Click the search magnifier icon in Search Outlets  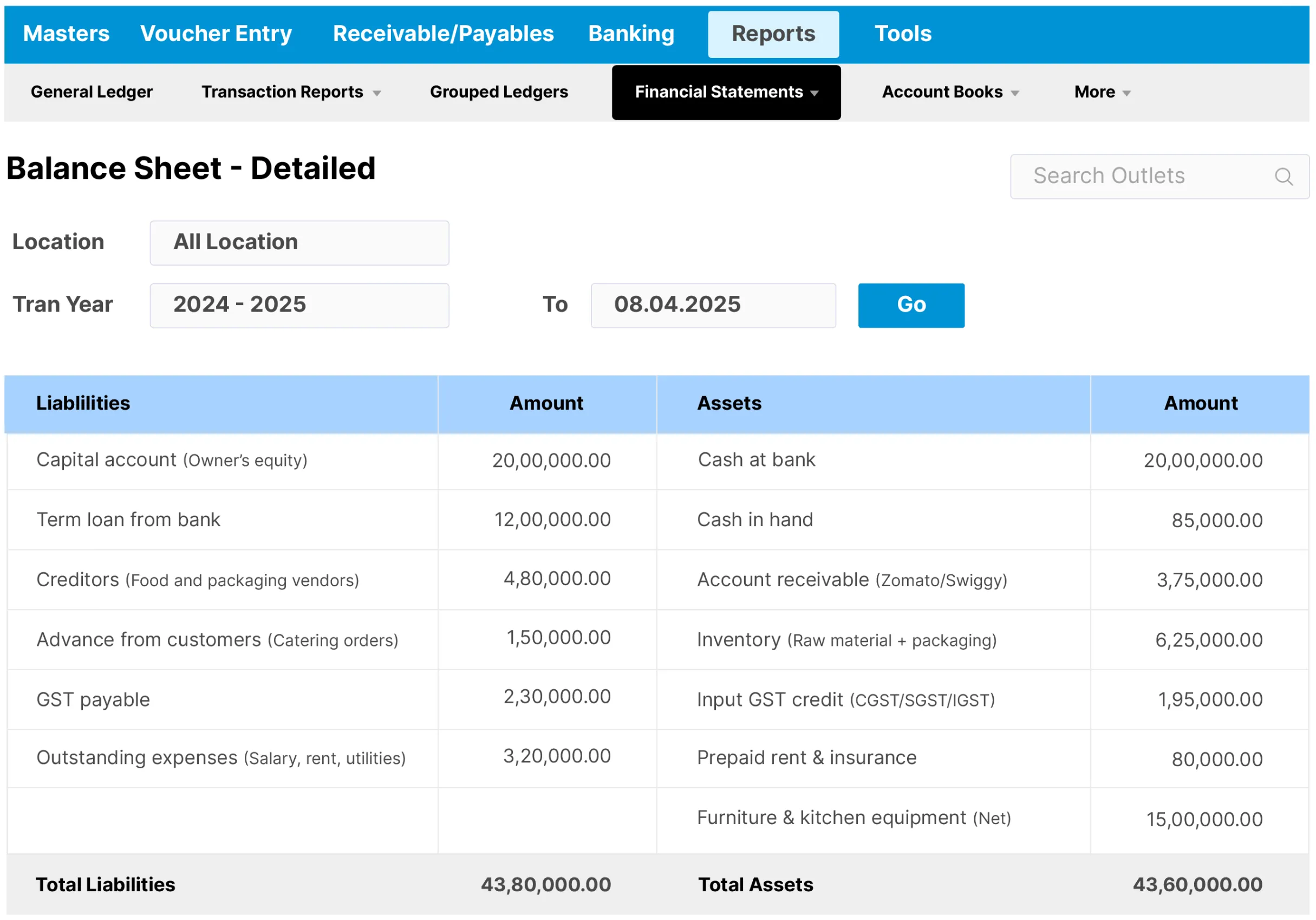[1284, 176]
